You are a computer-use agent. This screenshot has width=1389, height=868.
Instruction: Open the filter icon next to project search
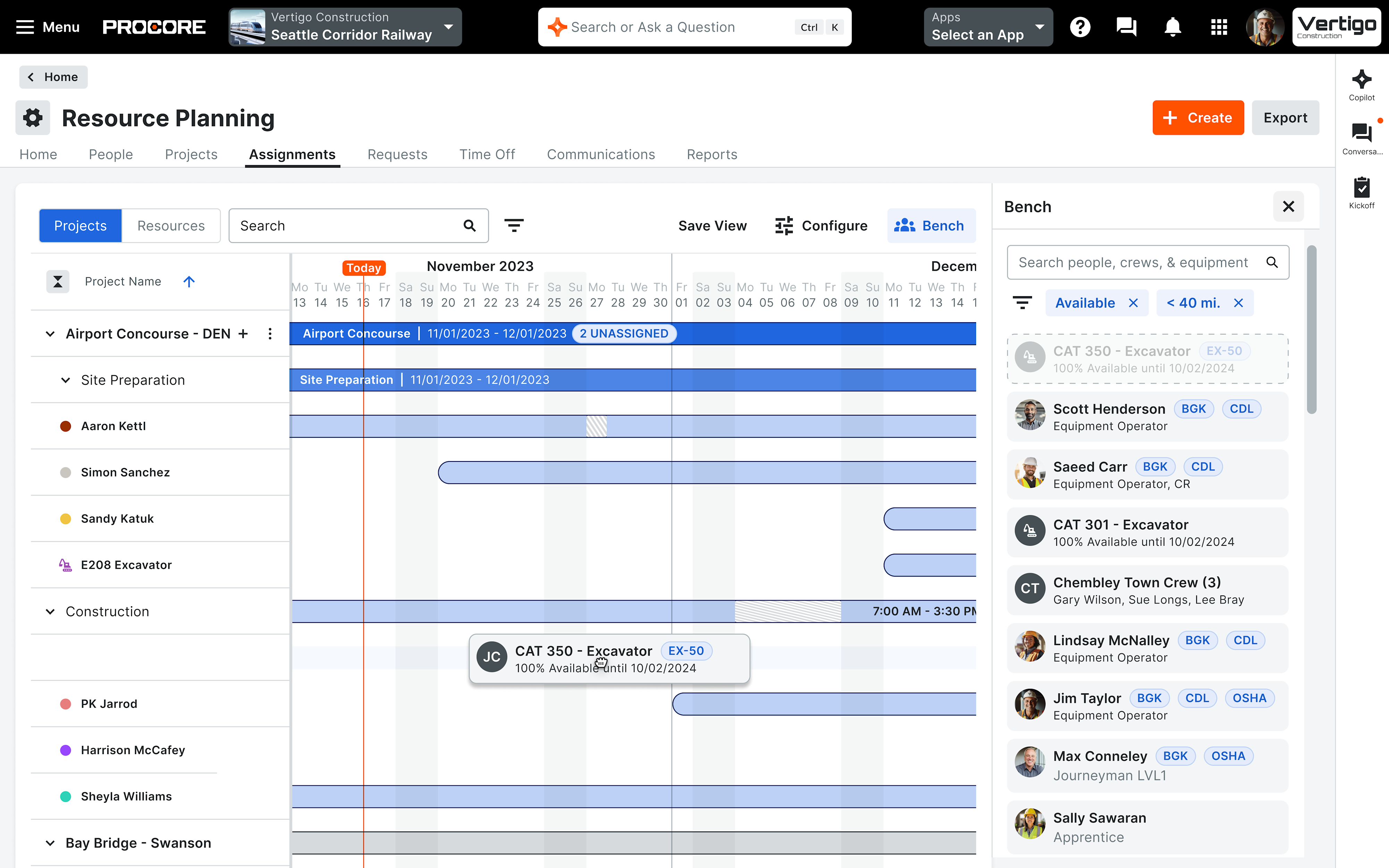click(514, 225)
